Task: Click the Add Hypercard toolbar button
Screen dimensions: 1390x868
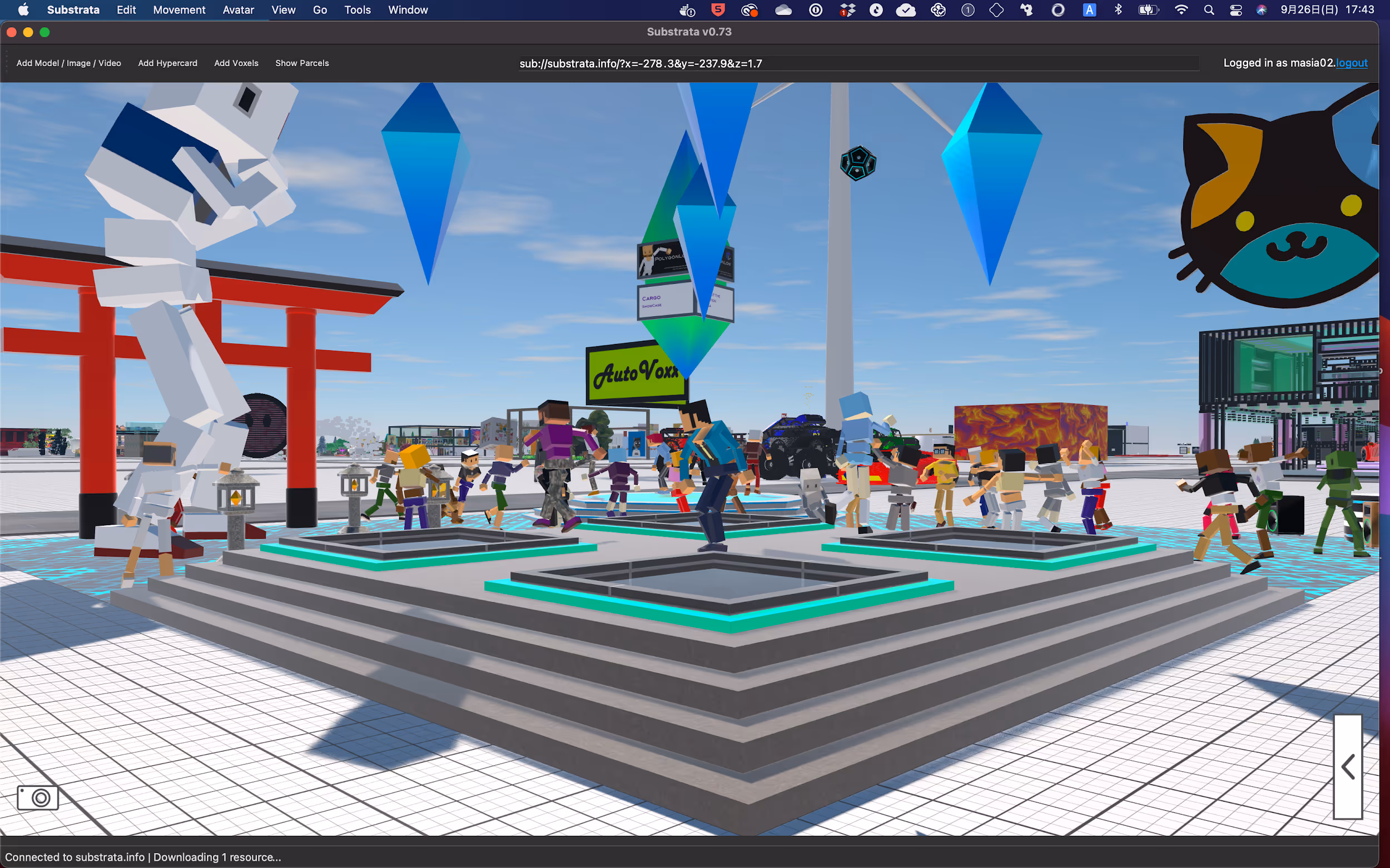Action: coord(167,63)
